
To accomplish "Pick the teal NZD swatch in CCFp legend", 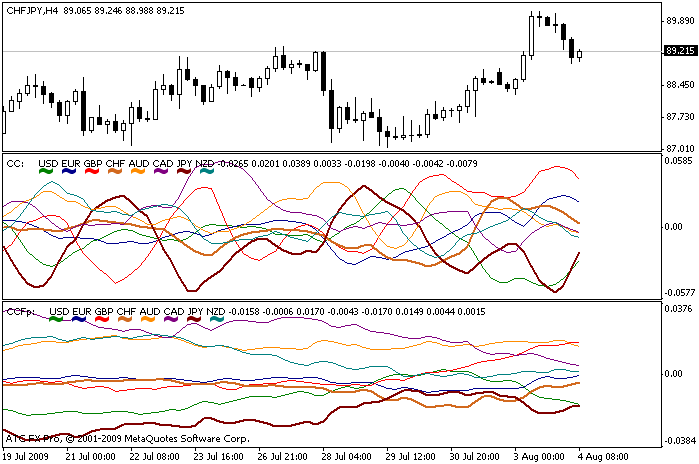I will coord(217,319).
